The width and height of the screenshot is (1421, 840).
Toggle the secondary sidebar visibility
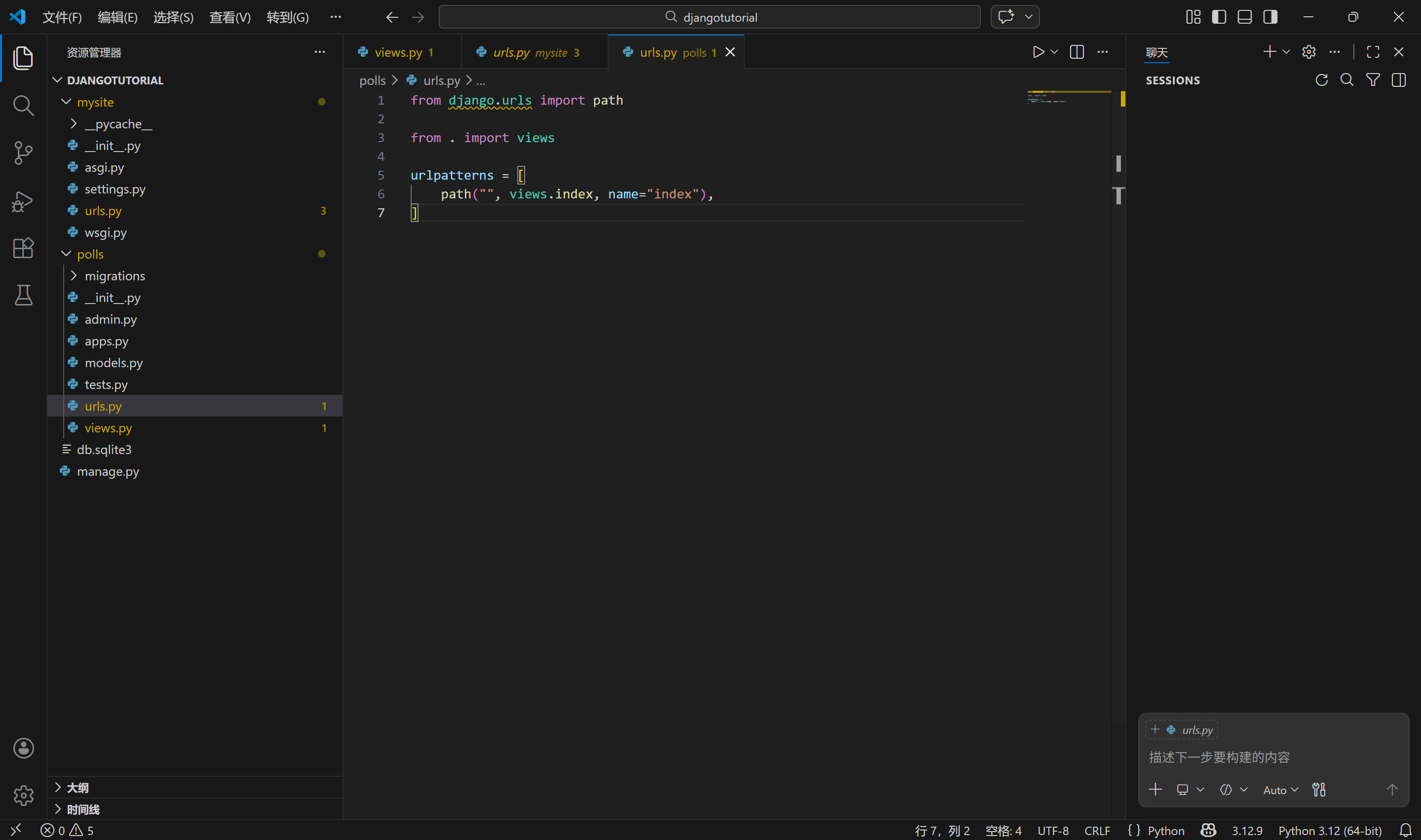(x=1270, y=17)
